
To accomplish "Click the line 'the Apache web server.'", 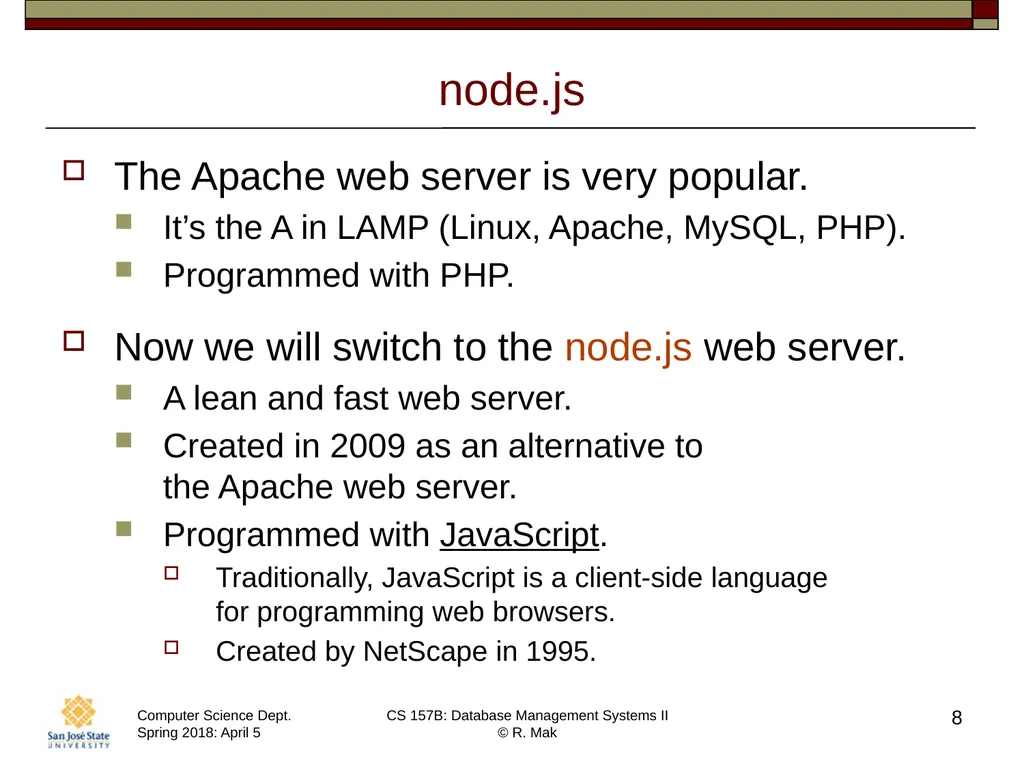I will click(x=340, y=487).
